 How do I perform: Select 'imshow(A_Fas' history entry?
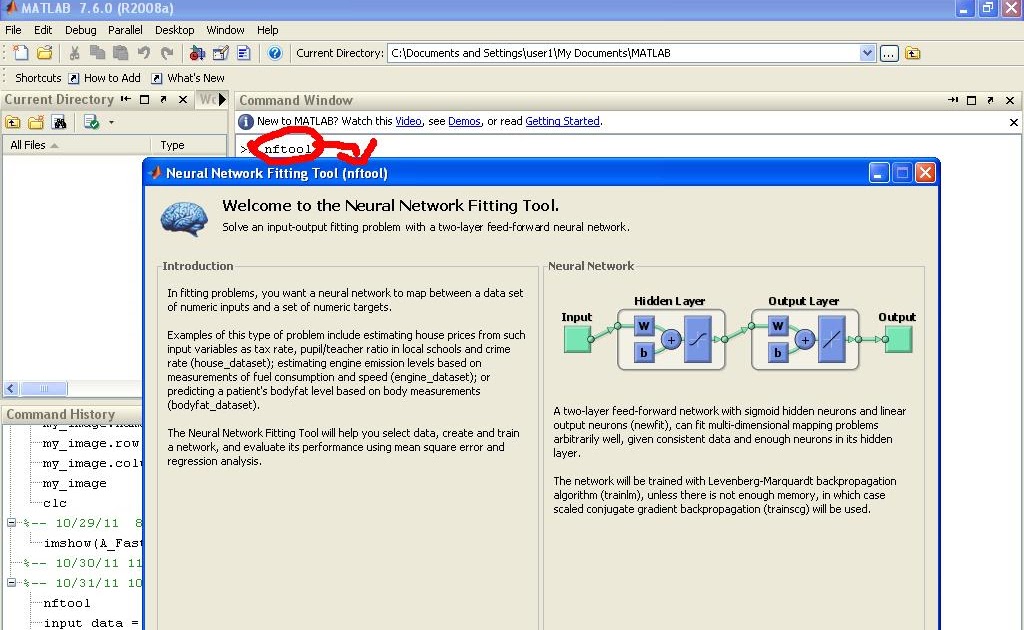(x=92, y=543)
